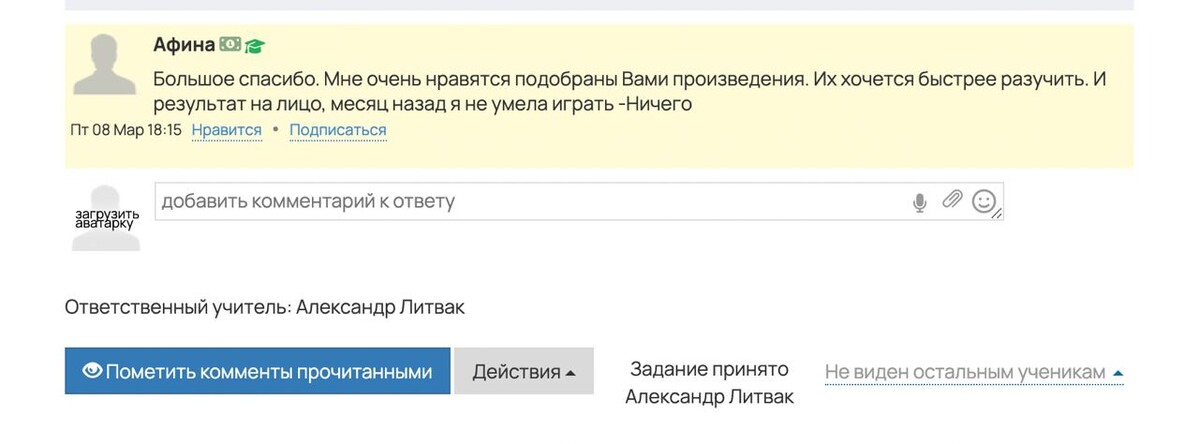The height and width of the screenshot is (444, 1199).
Task: Click the Задание принято Александр Литвак status
Action: pyautogui.click(x=709, y=383)
